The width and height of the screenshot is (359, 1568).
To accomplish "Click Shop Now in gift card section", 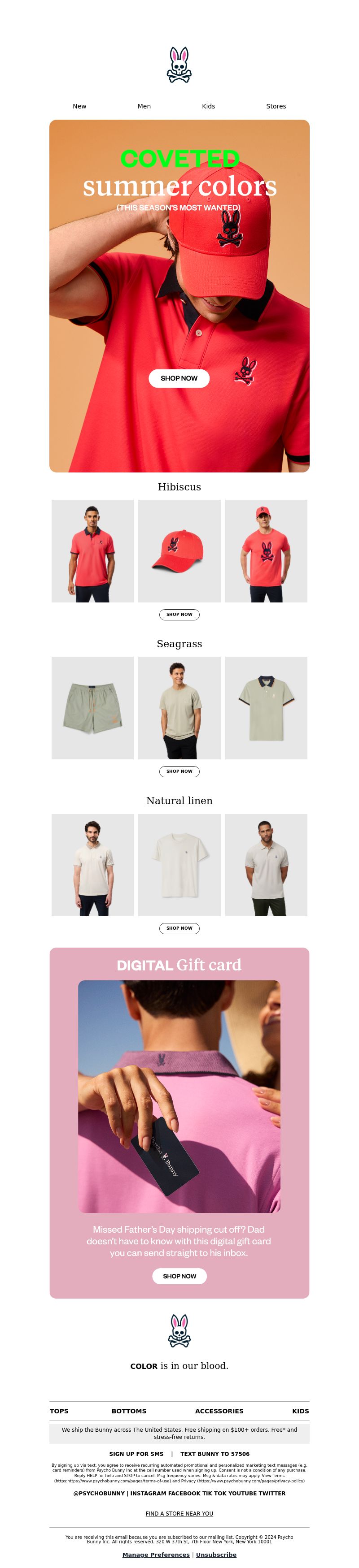I will pos(179,1276).
